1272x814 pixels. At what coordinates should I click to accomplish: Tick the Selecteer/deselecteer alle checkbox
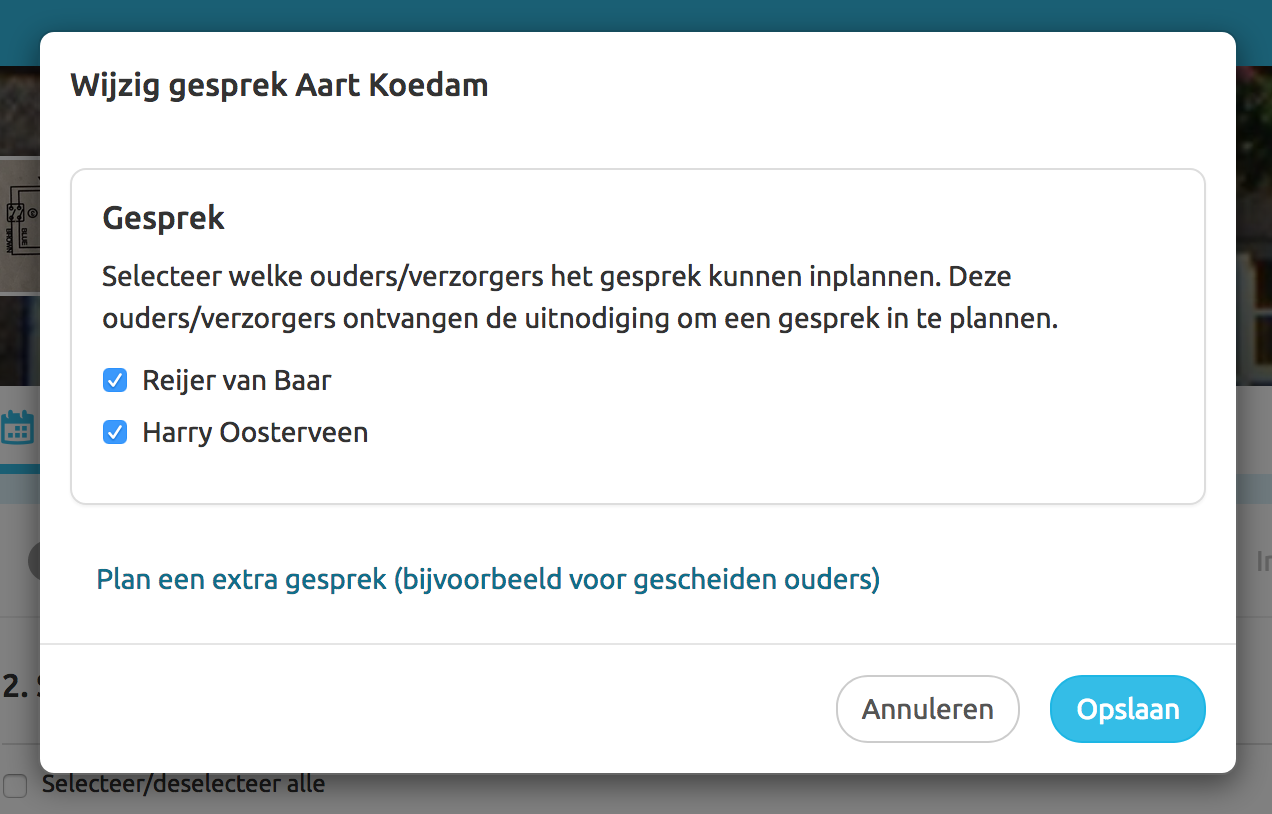tap(15, 786)
